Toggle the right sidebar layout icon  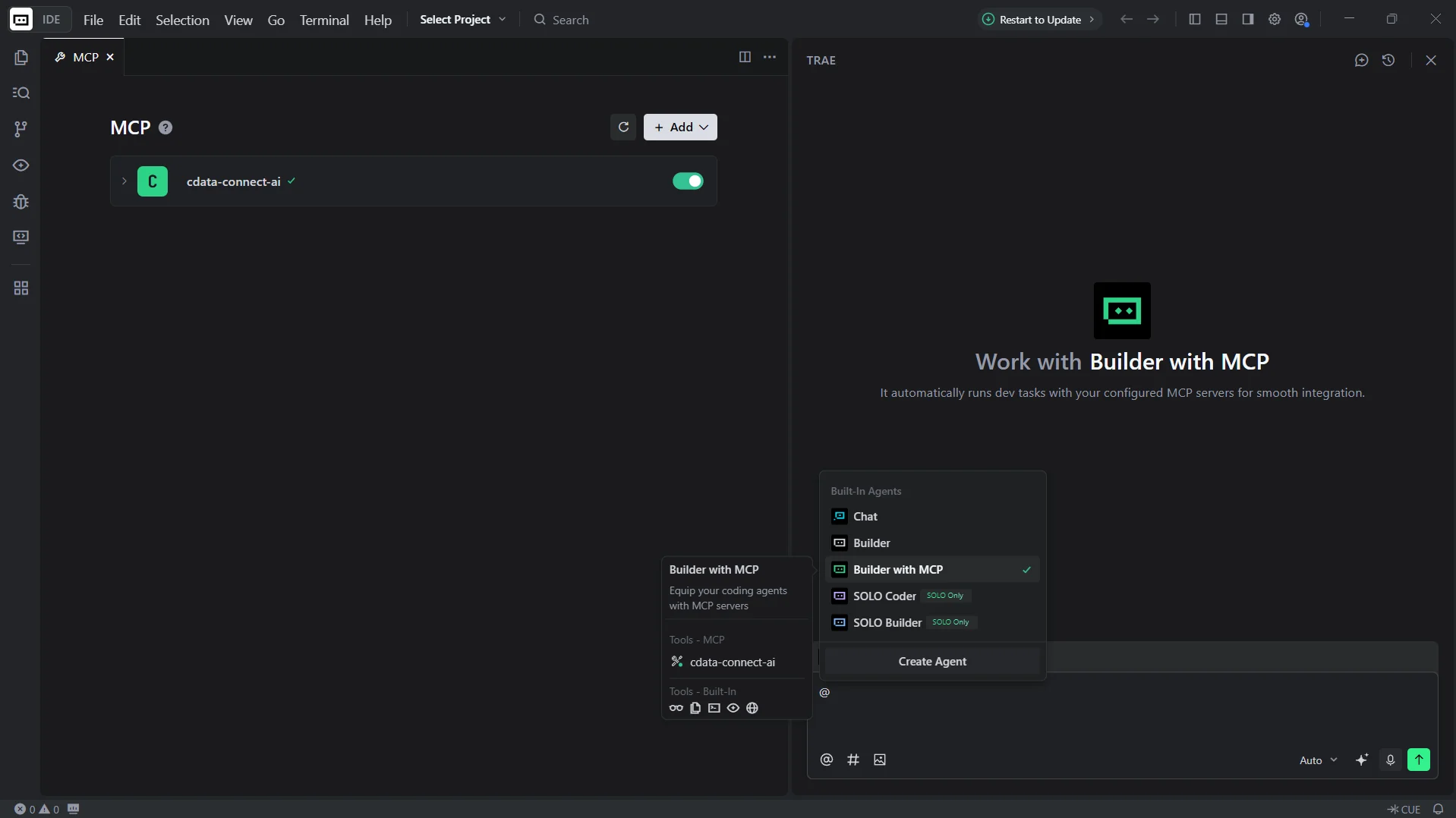point(1248,20)
